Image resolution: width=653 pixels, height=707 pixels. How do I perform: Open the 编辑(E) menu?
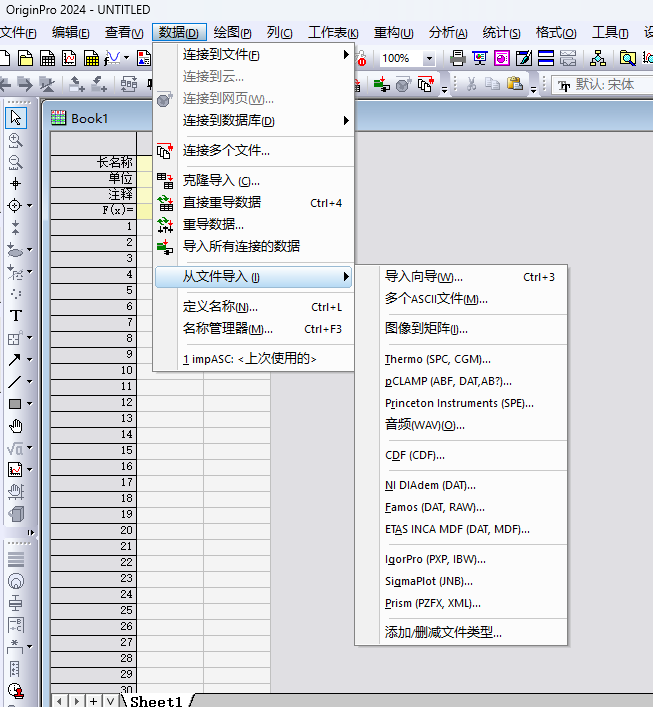[x=71, y=32]
